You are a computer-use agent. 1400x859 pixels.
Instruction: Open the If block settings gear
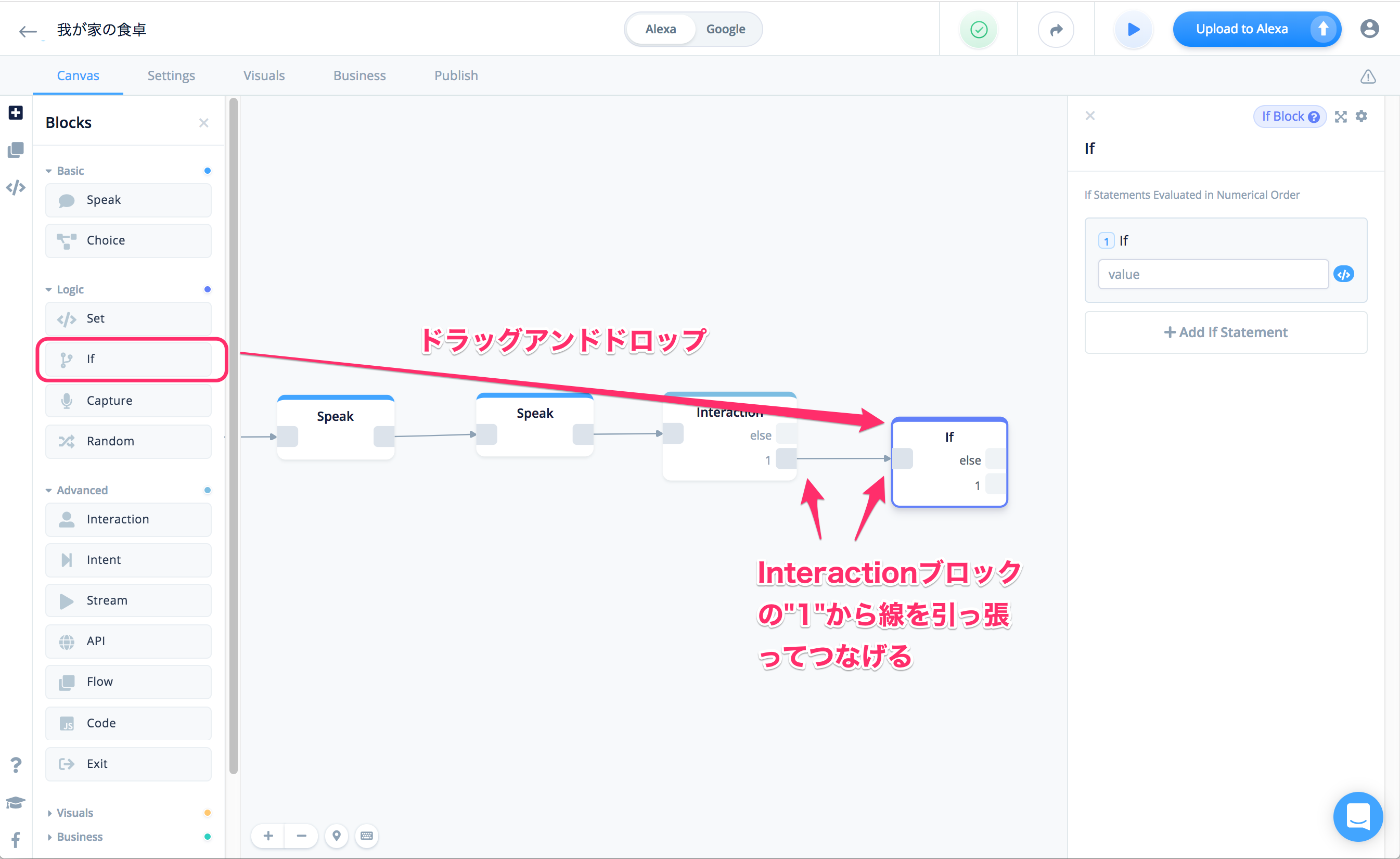click(x=1362, y=117)
